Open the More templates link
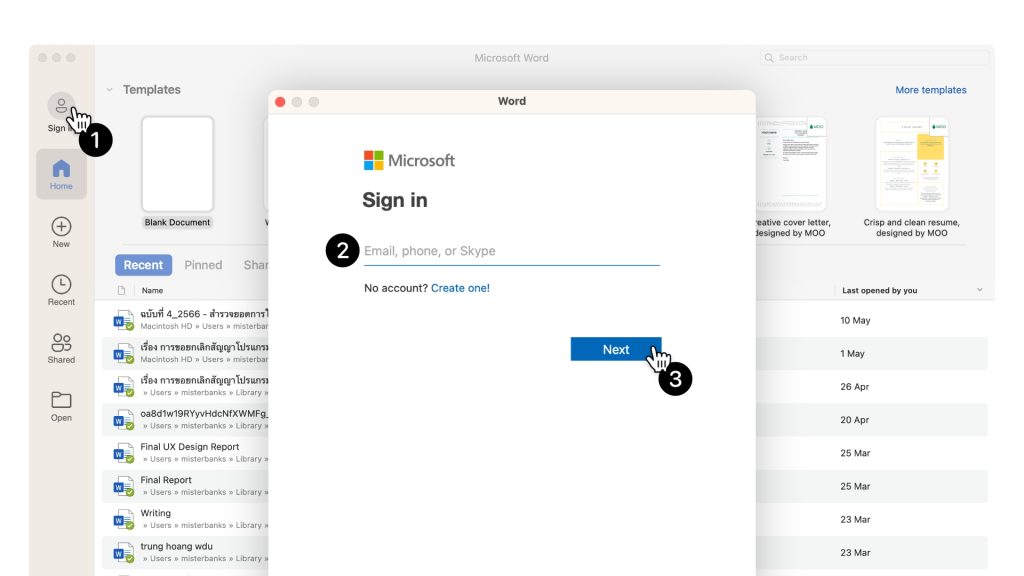Screen dimensions: 1024x576 pyautogui.click(x=931, y=90)
